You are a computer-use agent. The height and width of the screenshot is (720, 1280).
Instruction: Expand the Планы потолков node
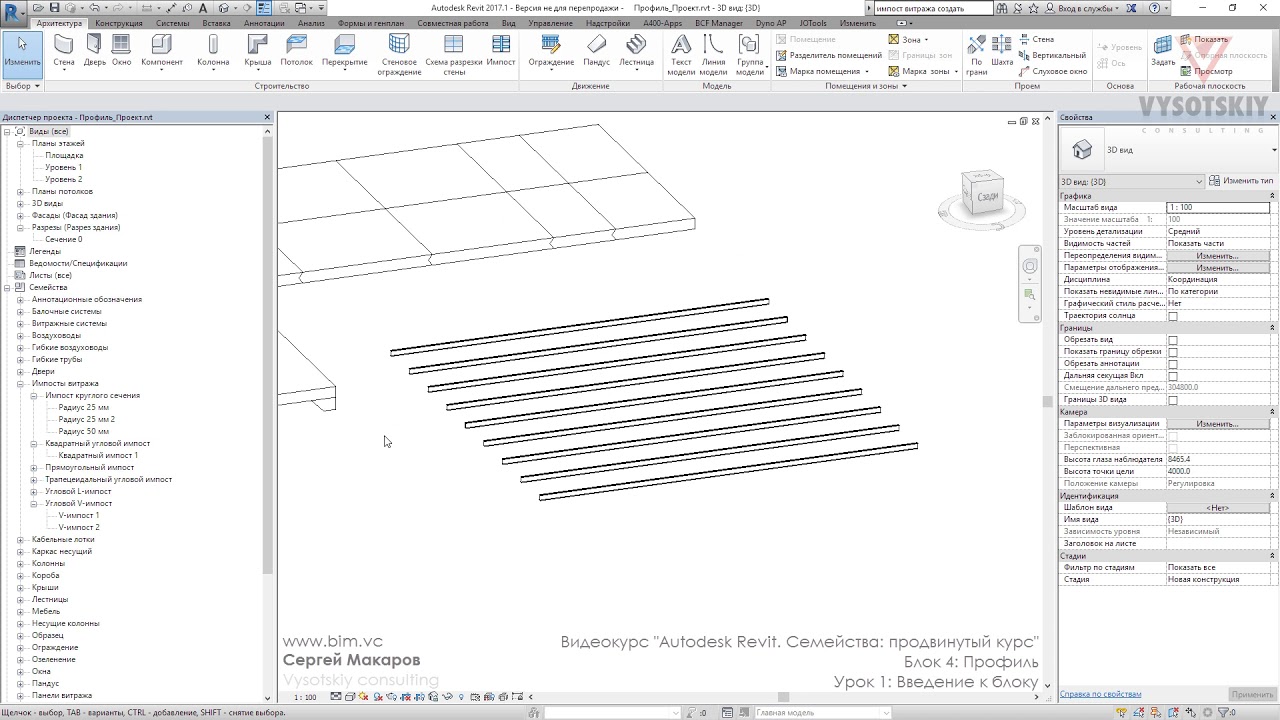pyautogui.click(x=20, y=191)
